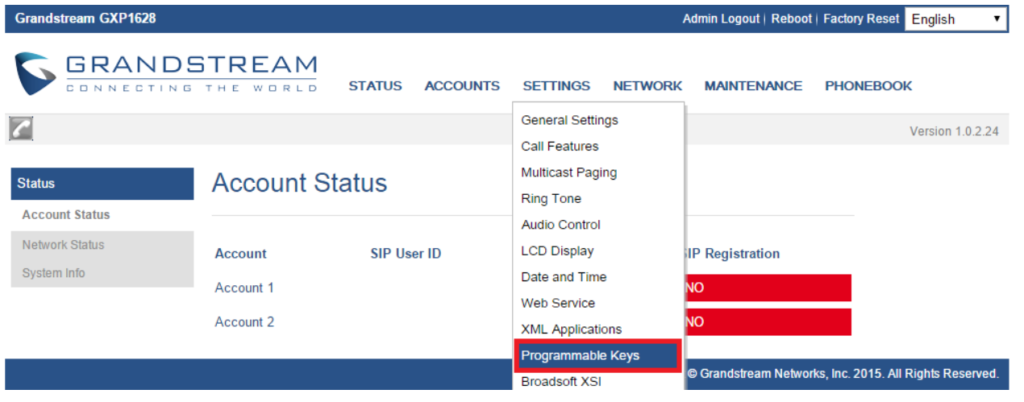Open the STATUS menu
The height and width of the screenshot is (402, 1024).
(376, 86)
